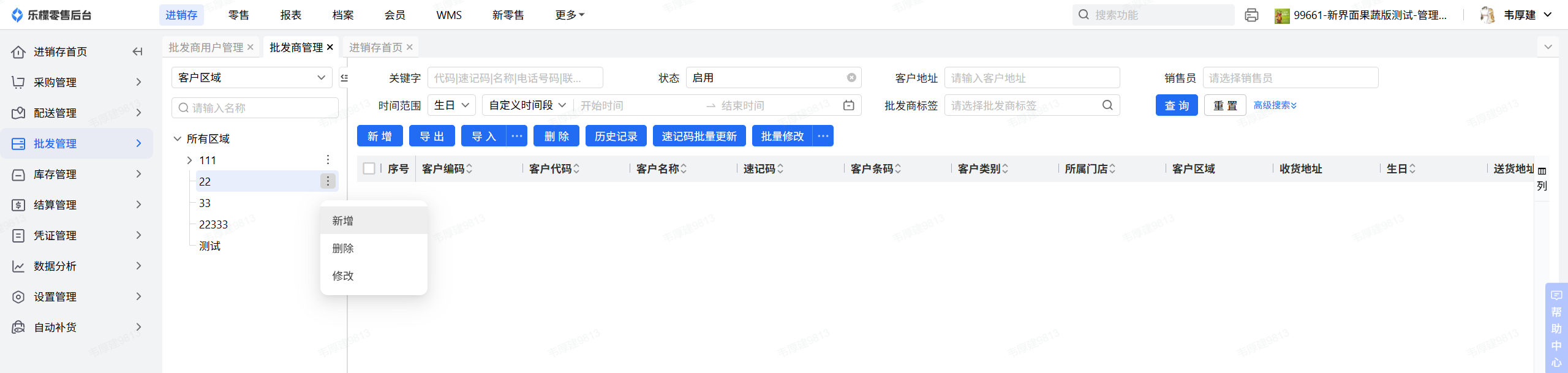Switch to the 零售 top menu

(239, 15)
